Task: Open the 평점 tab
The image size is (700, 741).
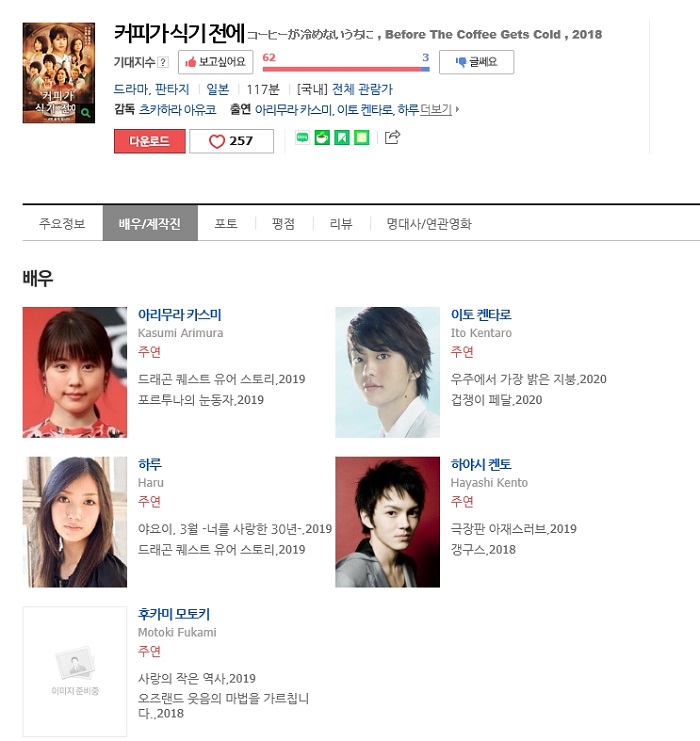Action: [x=284, y=224]
